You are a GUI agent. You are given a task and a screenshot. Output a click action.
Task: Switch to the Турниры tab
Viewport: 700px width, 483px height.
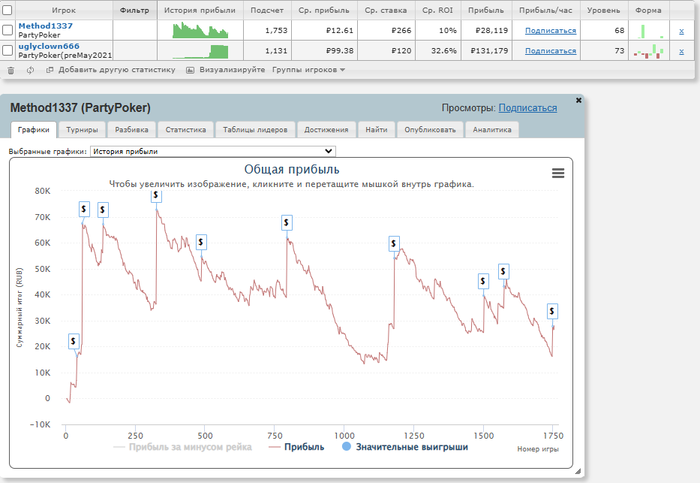82,130
